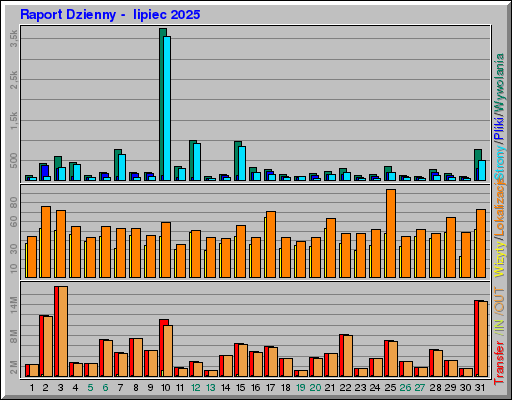Click the "3,5k" y-axis value

(14, 38)
